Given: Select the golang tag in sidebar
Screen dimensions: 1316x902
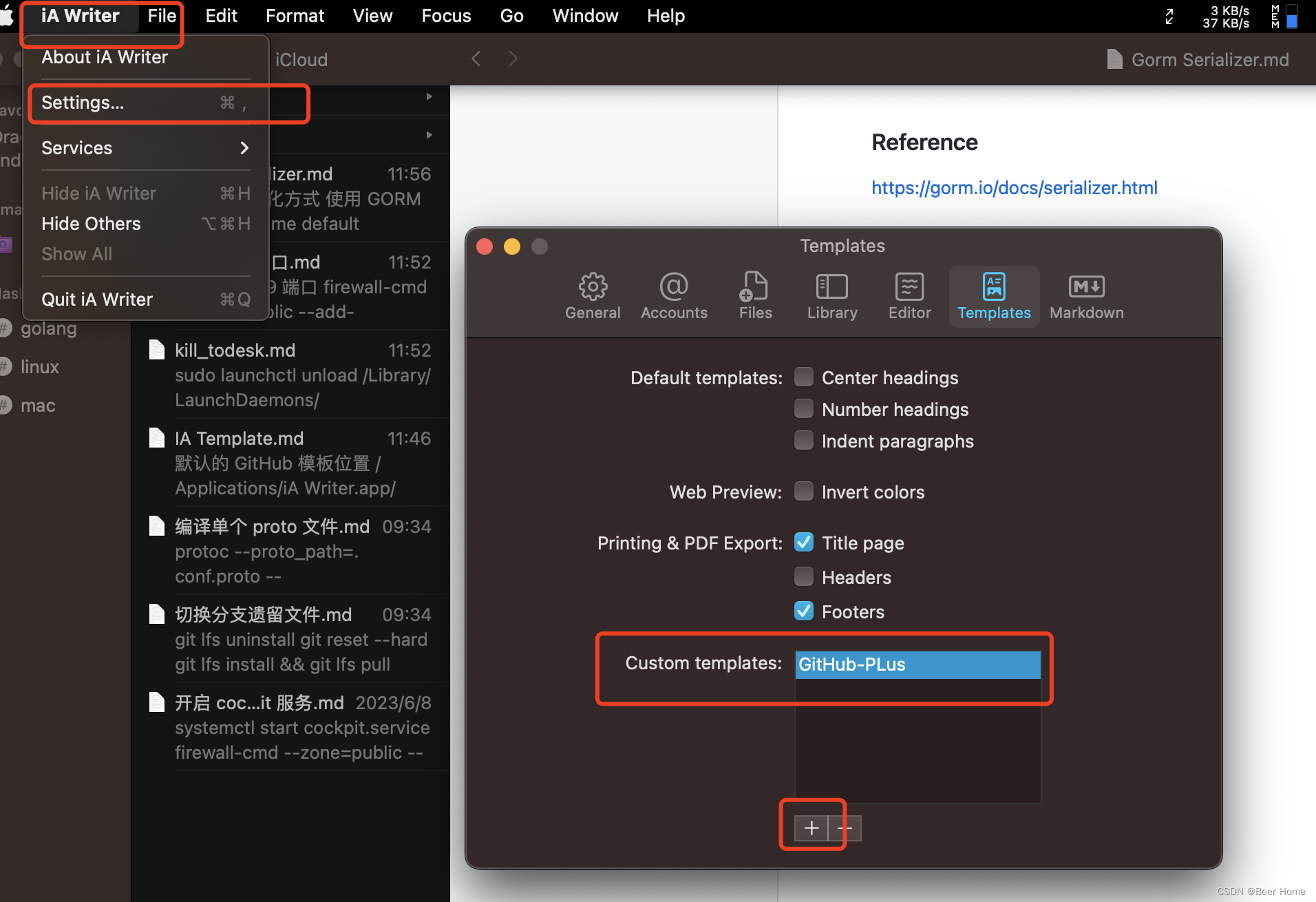Looking at the screenshot, I should [48, 328].
